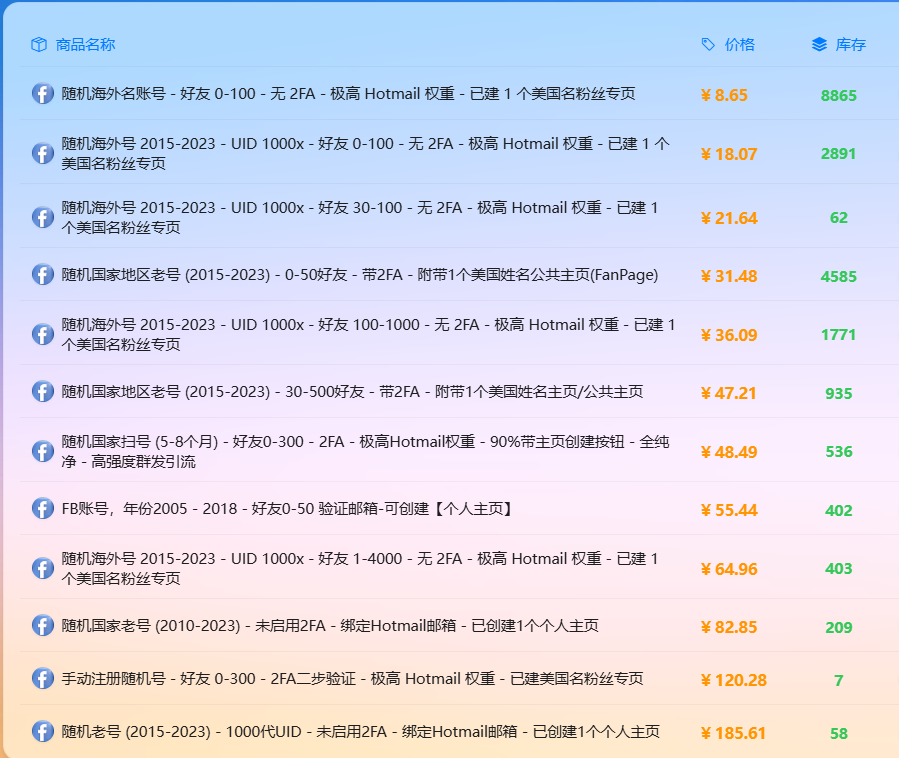The image size is (899, 758).
Task: Click Facebook icon for ¥ 36.09 product
Action: [x=43, y=334]
